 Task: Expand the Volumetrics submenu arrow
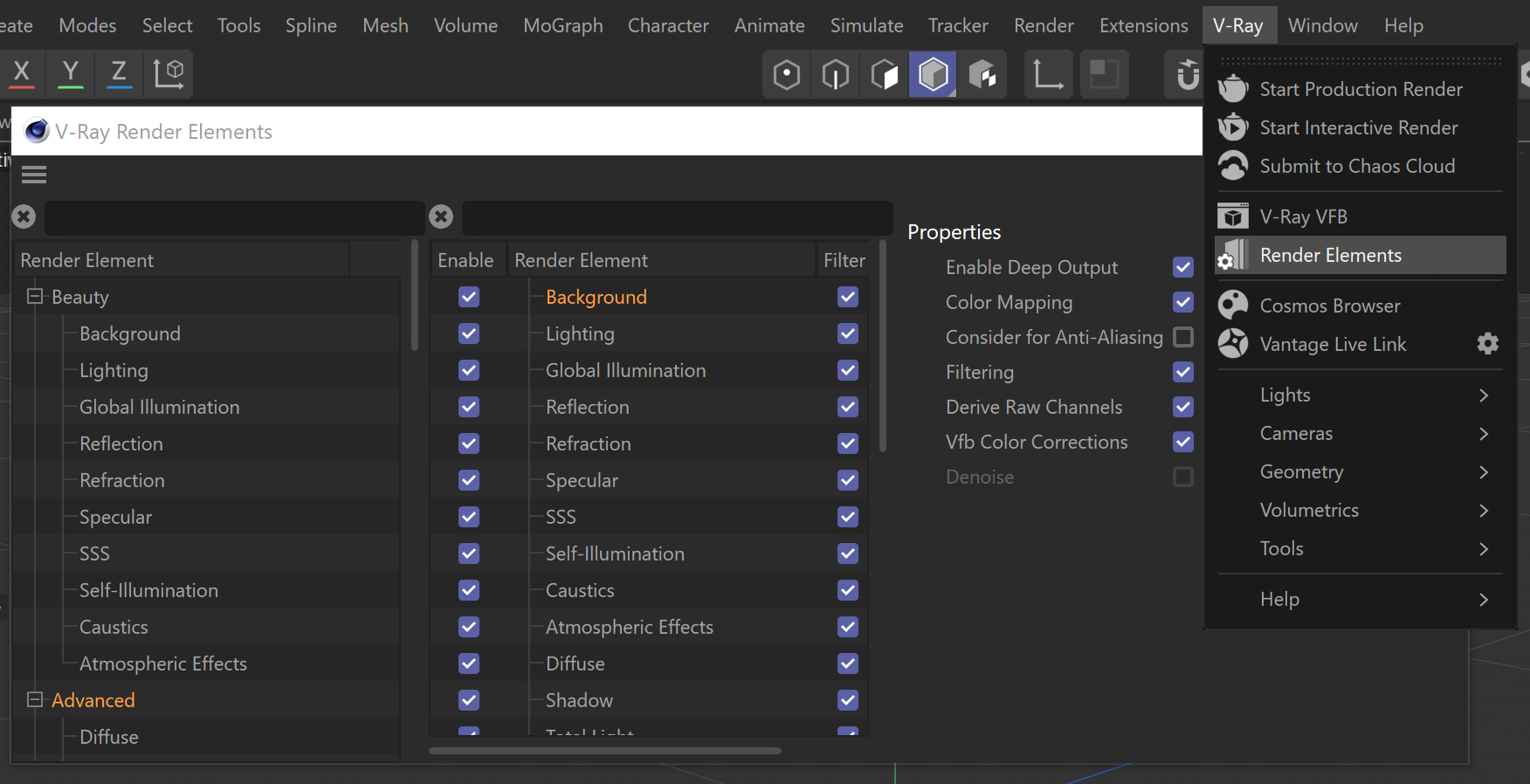1484,511
